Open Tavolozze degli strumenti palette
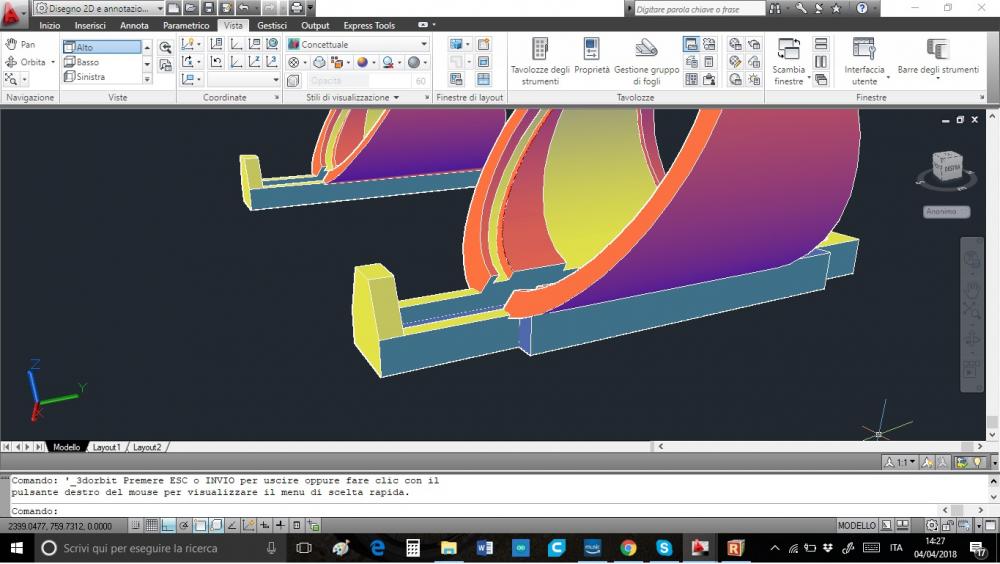Image resolution: width=1000 pixels, height=564 pixels. 540,60
